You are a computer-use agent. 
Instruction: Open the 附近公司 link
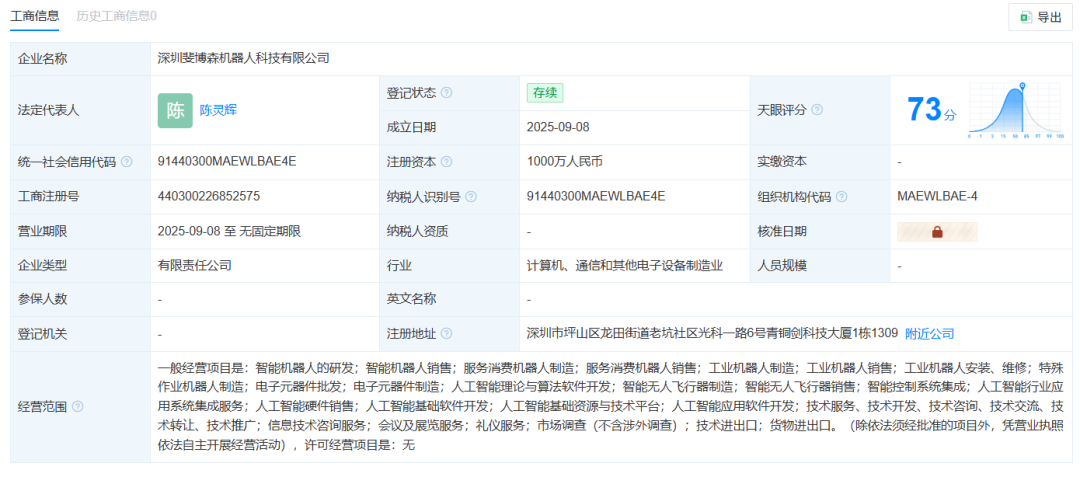pyautogui.click(x=929, y=334)
